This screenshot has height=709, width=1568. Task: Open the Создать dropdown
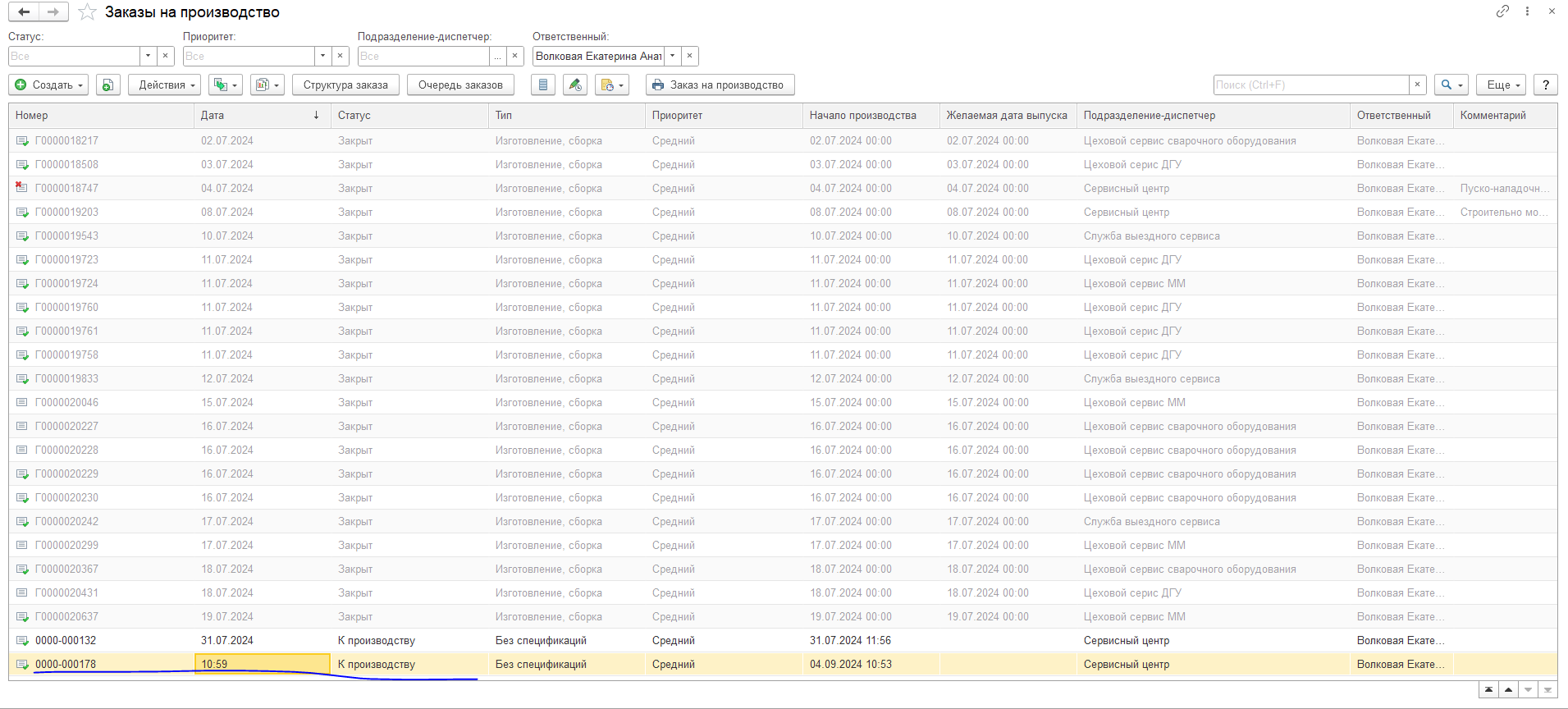pos(48,85)
